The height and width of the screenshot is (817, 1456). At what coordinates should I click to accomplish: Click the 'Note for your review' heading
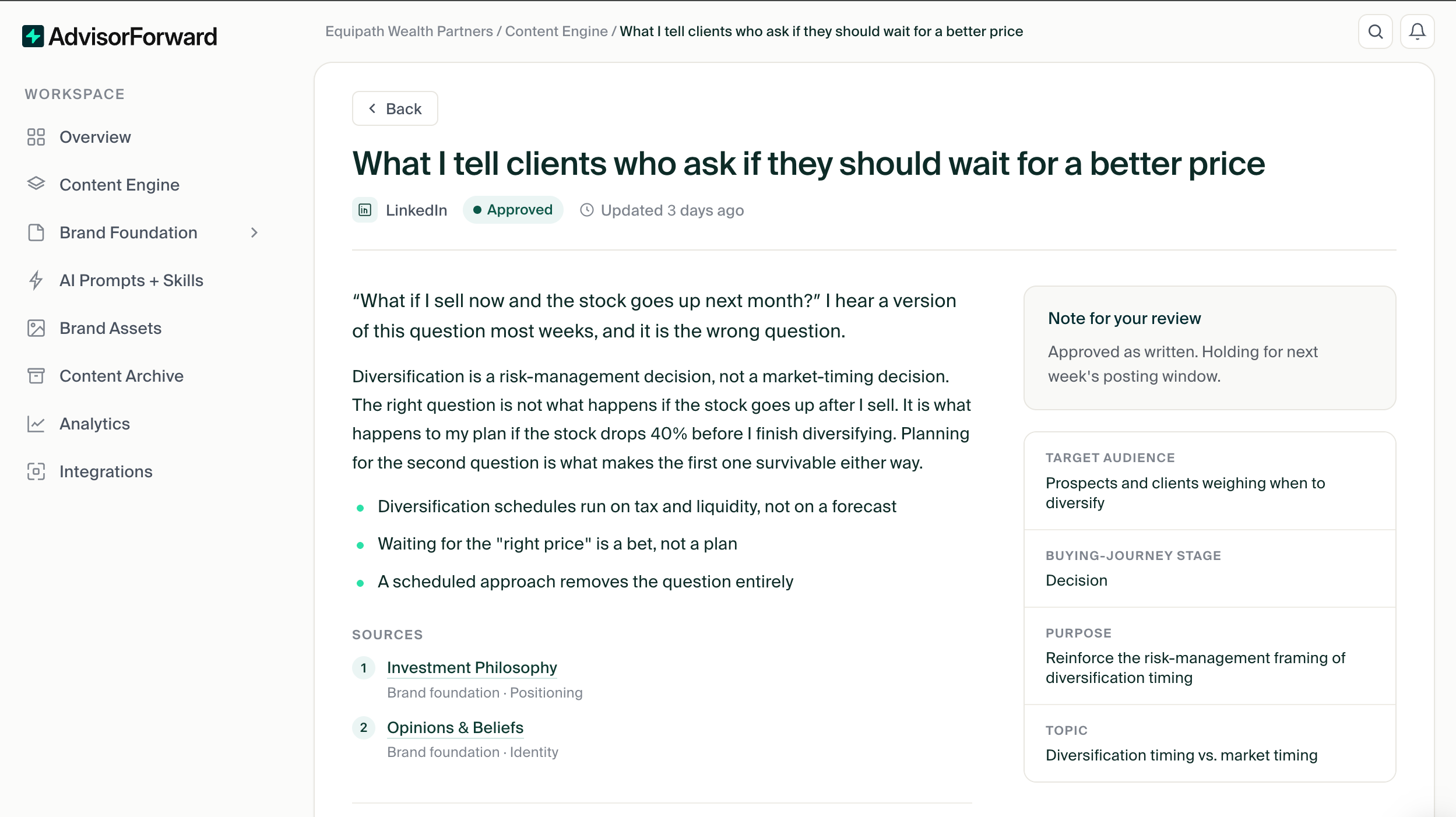pos(1124,318)
